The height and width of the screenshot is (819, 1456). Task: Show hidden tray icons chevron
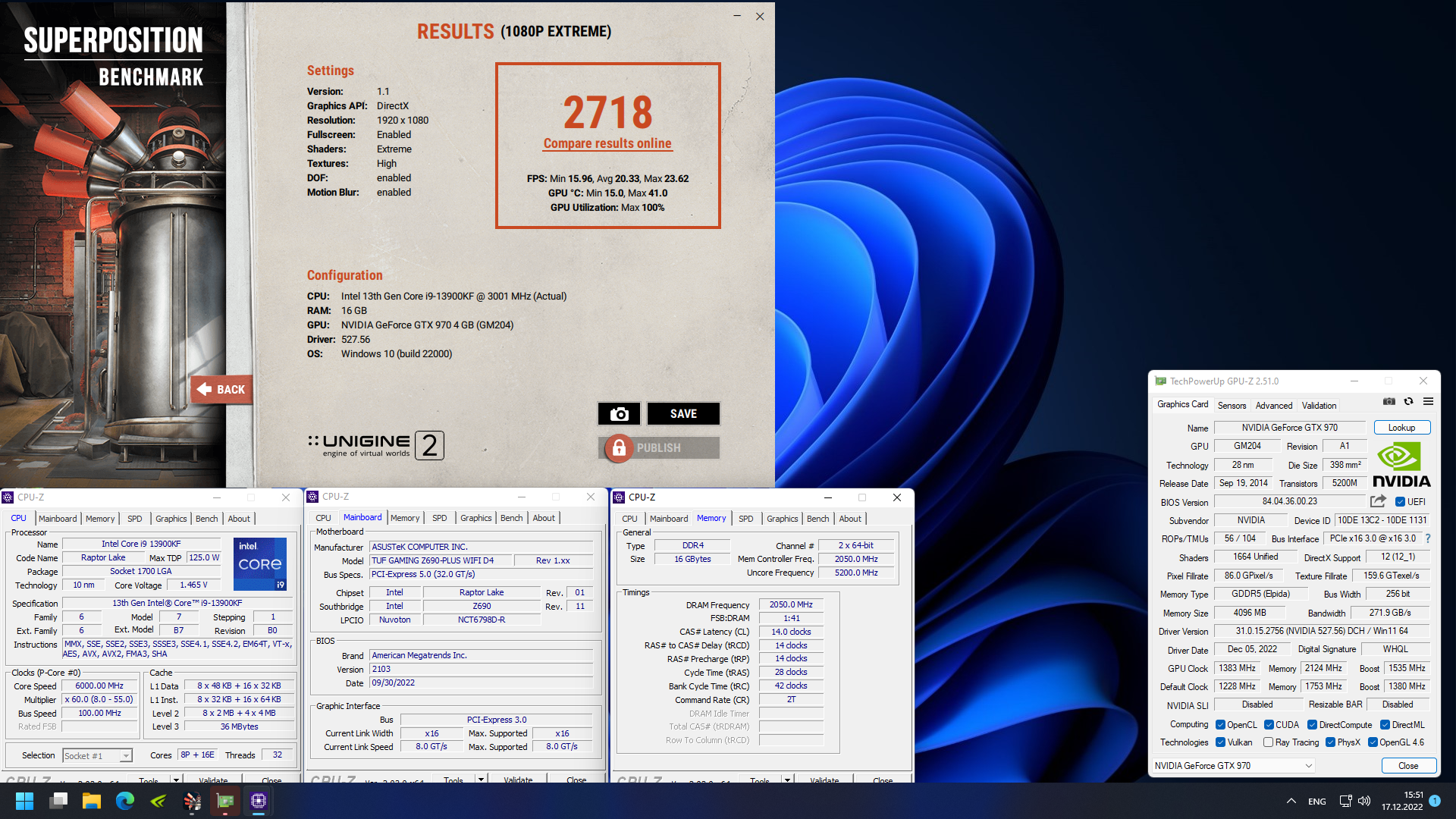coord(1291,801)
